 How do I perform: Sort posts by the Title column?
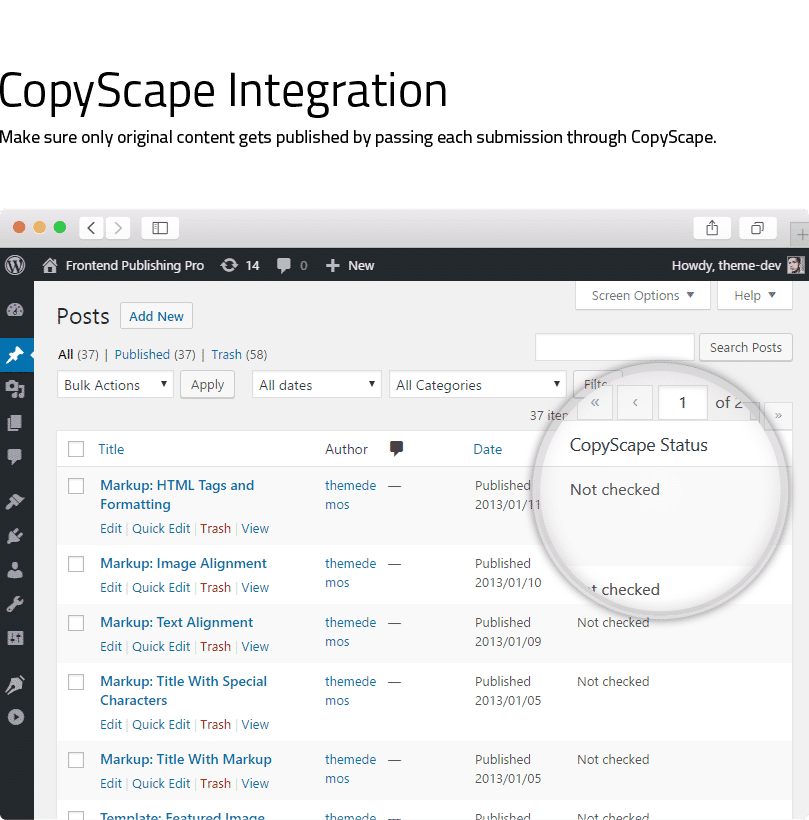pyautogui.click(x=111, y=449)
